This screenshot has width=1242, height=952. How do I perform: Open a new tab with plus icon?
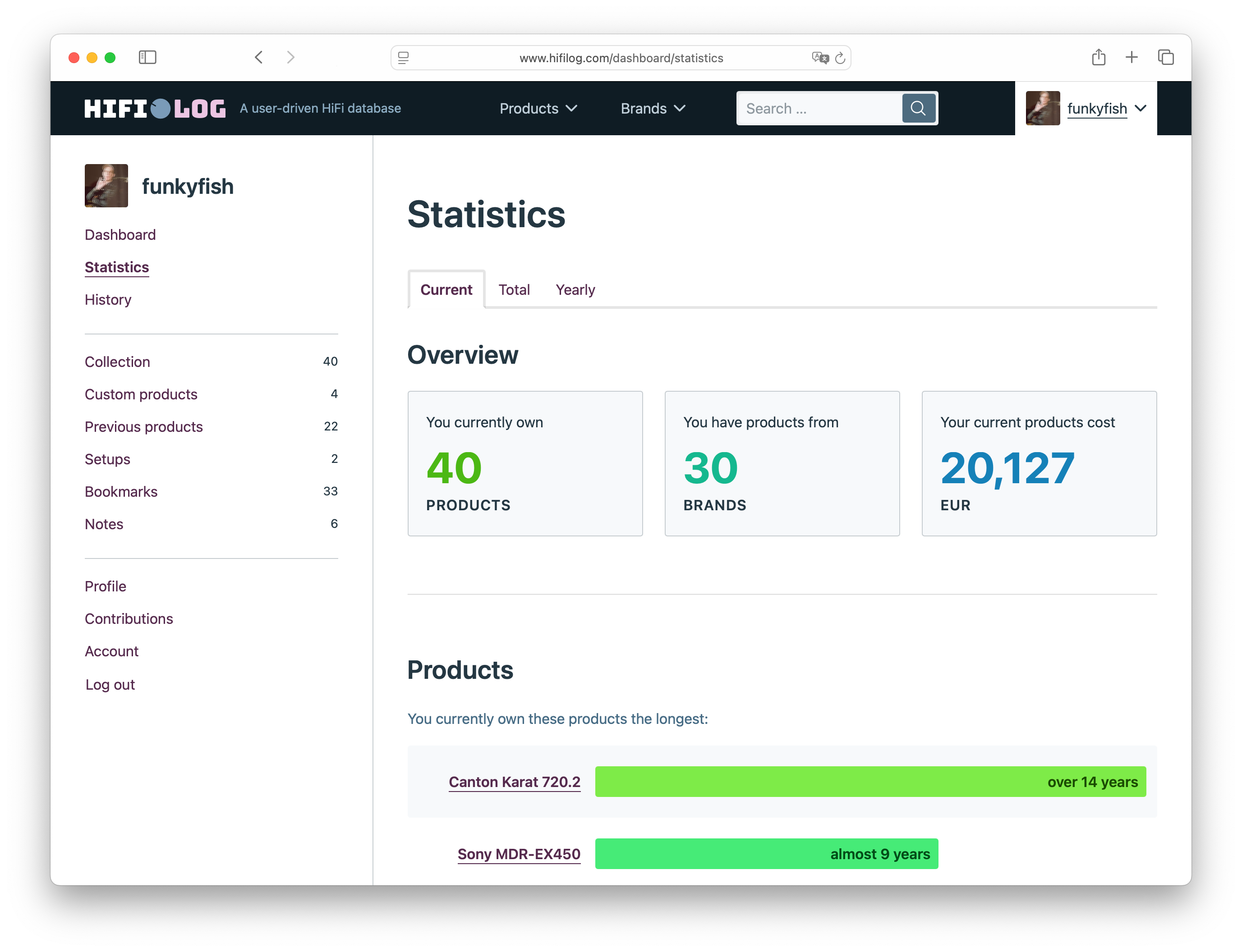tap(1132, 57)
